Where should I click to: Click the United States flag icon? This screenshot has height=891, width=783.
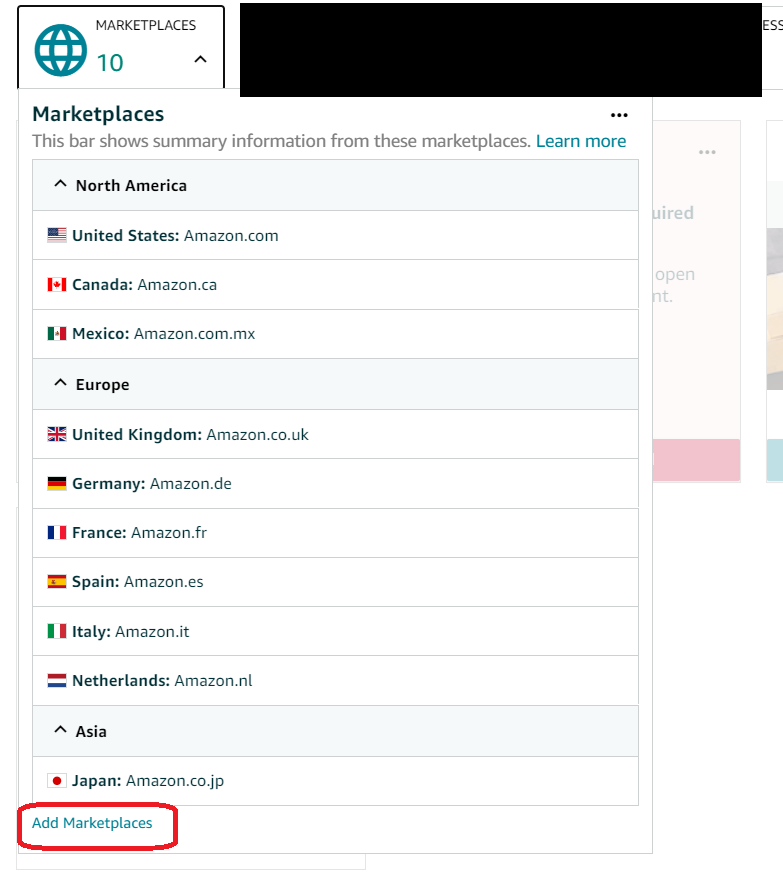57,235
